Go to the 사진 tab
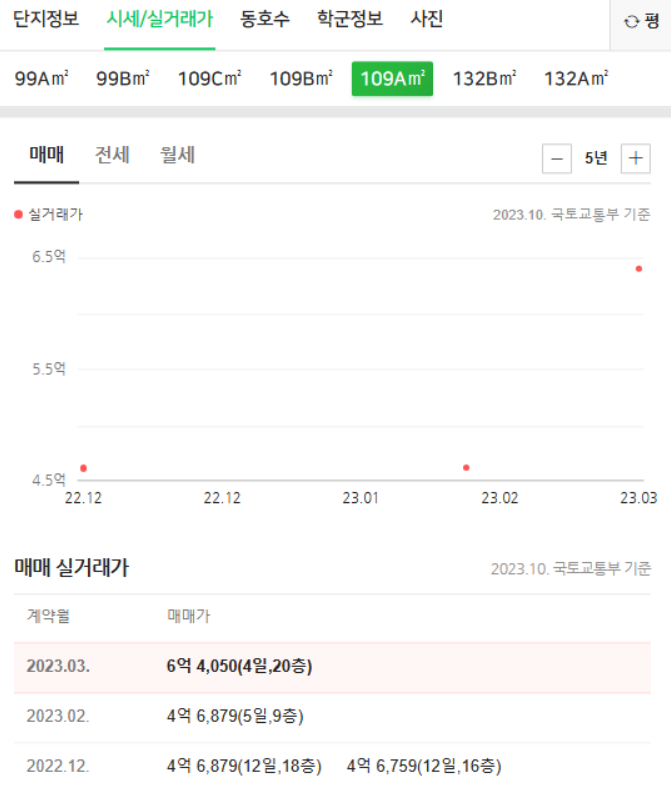 coord(426,19)
